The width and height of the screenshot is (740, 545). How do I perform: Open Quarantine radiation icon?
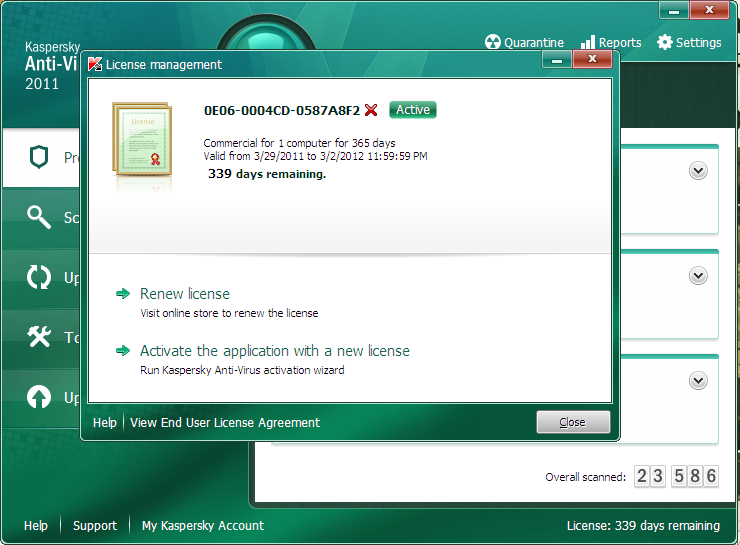(492, 42)
